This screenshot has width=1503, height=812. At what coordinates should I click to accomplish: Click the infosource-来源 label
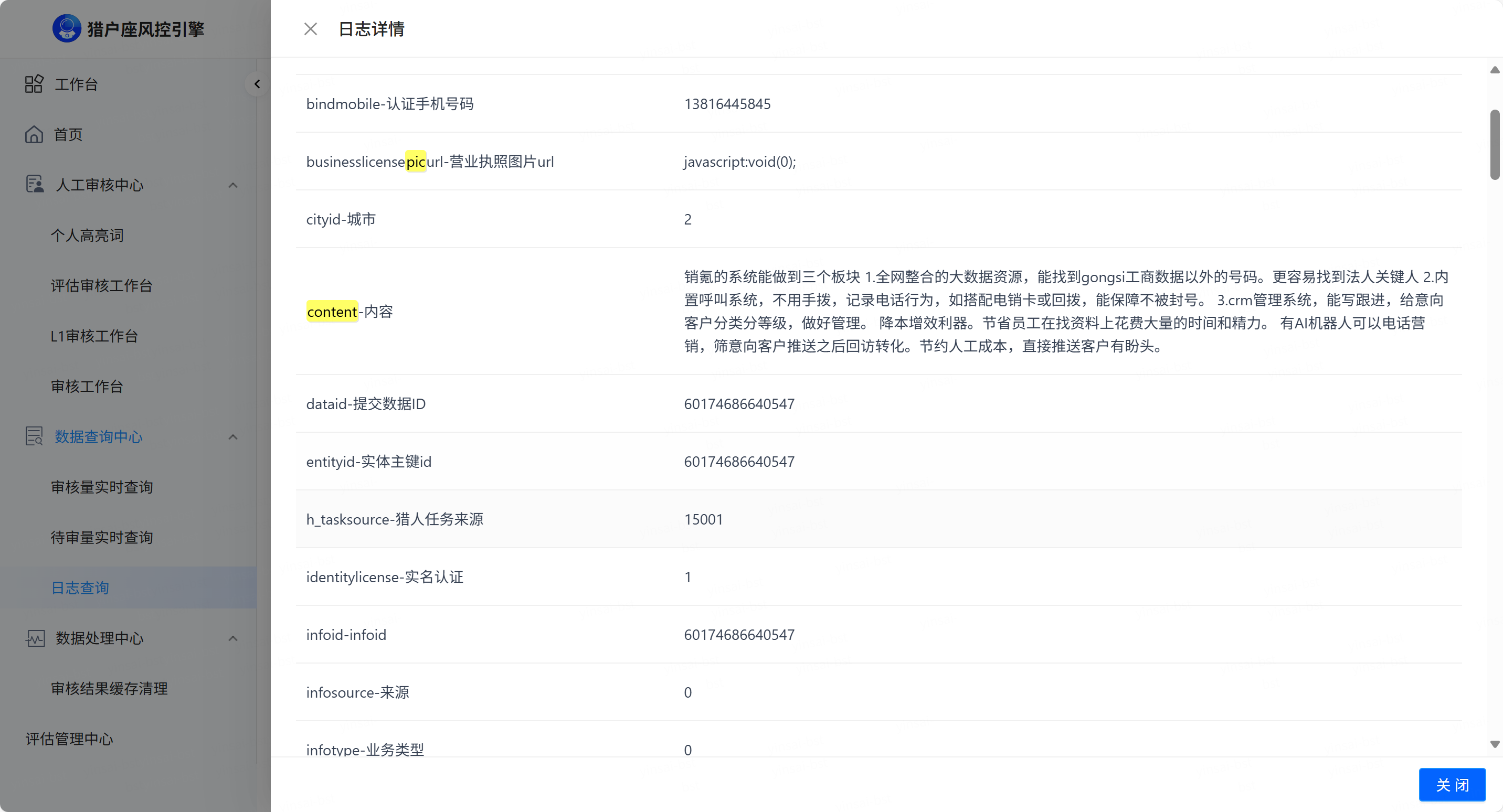(358, 692)
